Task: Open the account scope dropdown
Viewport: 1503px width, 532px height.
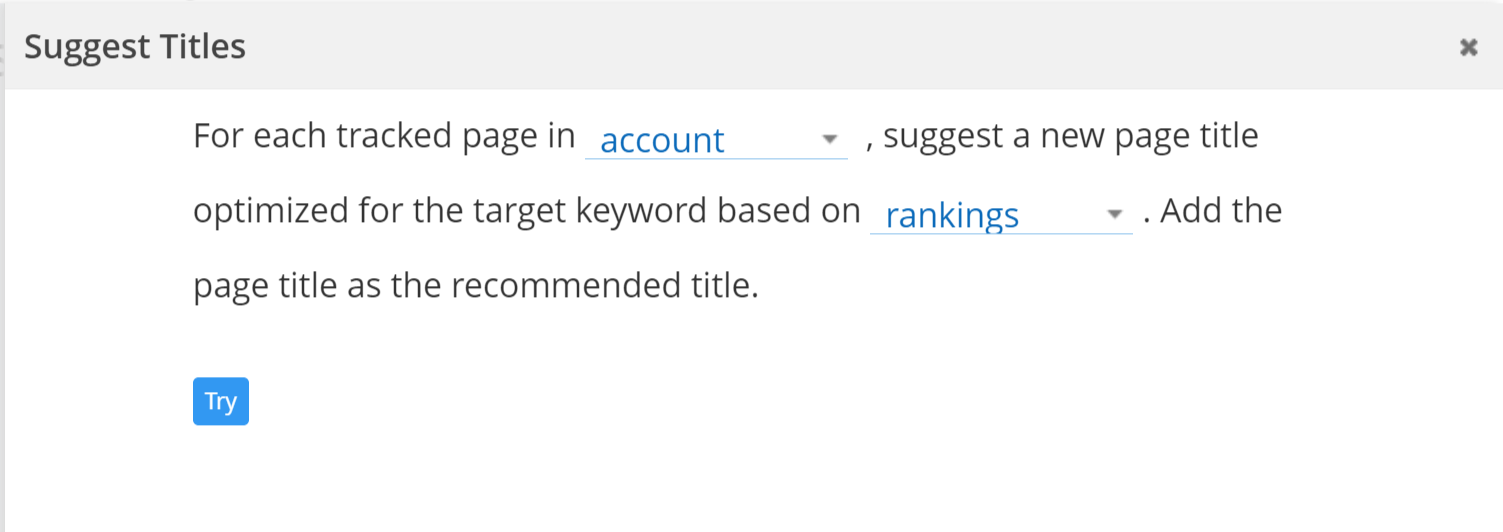Action: click(x=715, y=140)
